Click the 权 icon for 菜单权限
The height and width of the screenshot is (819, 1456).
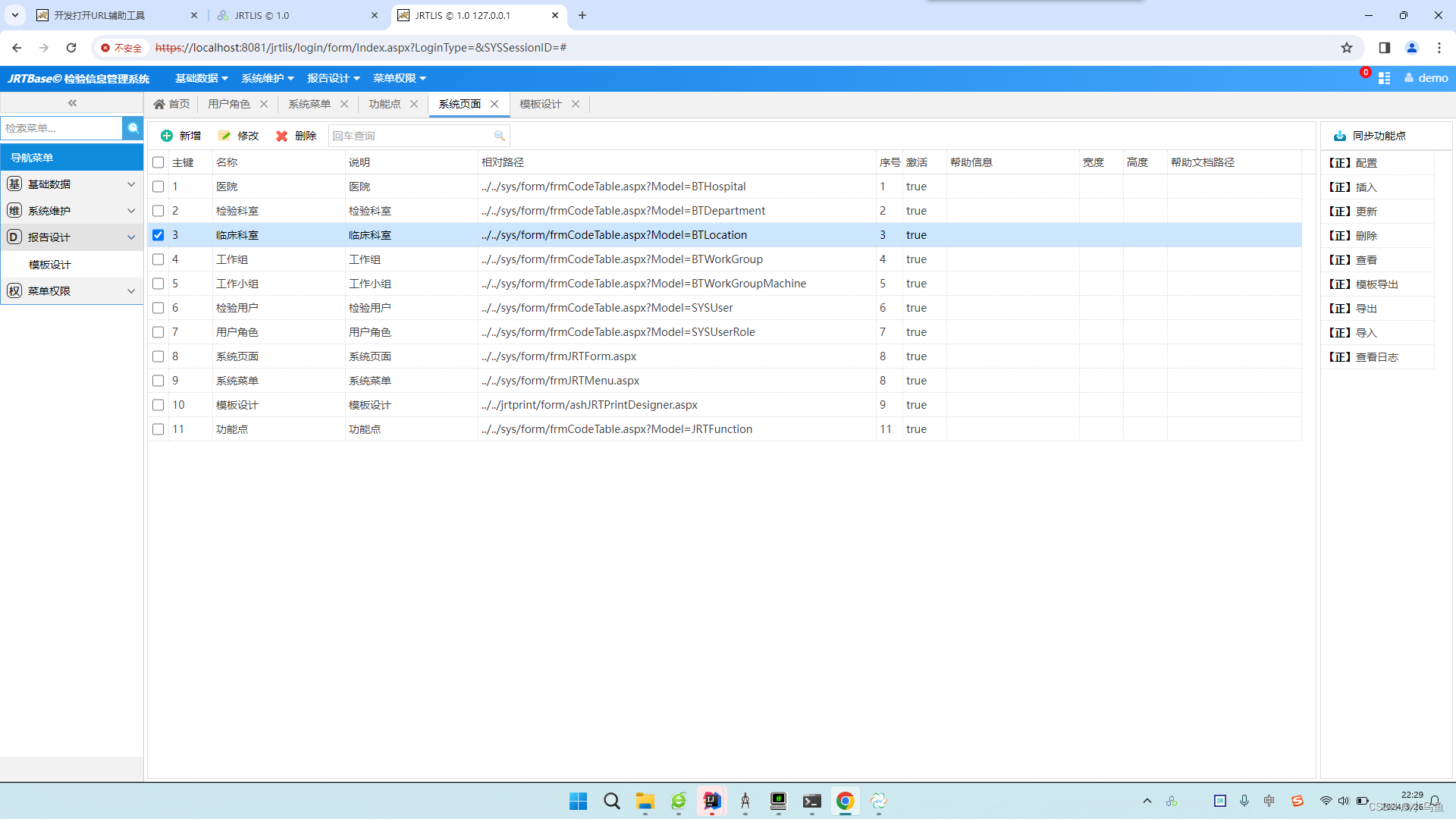click(14, 291)
